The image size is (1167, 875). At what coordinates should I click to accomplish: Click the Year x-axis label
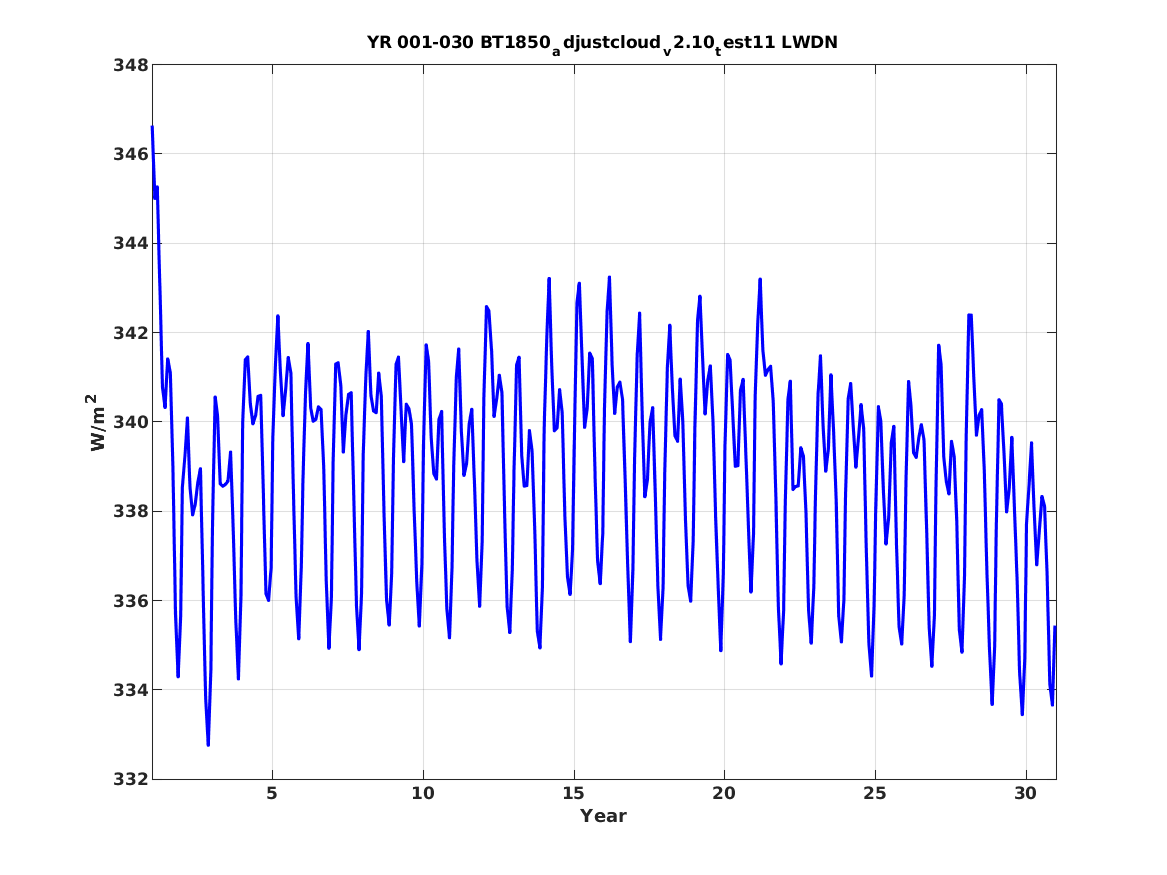(x=604, y=816)
